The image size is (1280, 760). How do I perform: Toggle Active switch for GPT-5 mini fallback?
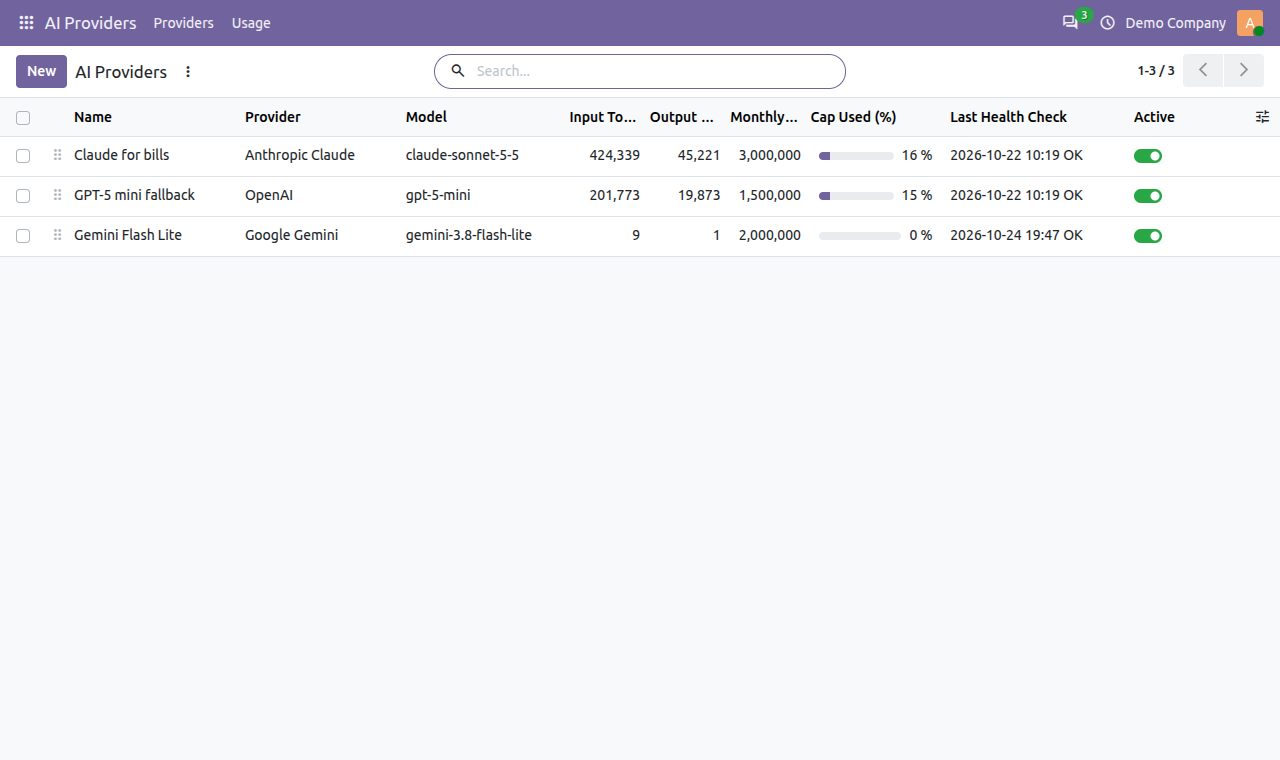(x=1148, y=196)
